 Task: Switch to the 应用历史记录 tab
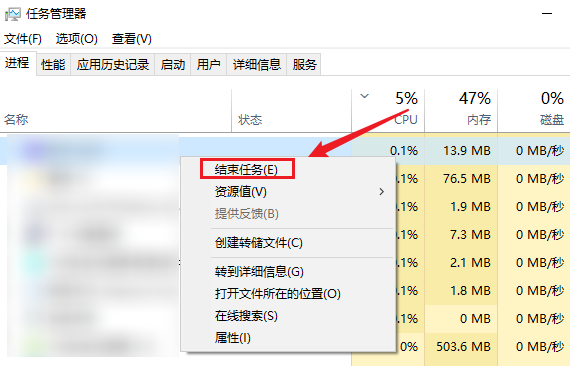point(113,65)
